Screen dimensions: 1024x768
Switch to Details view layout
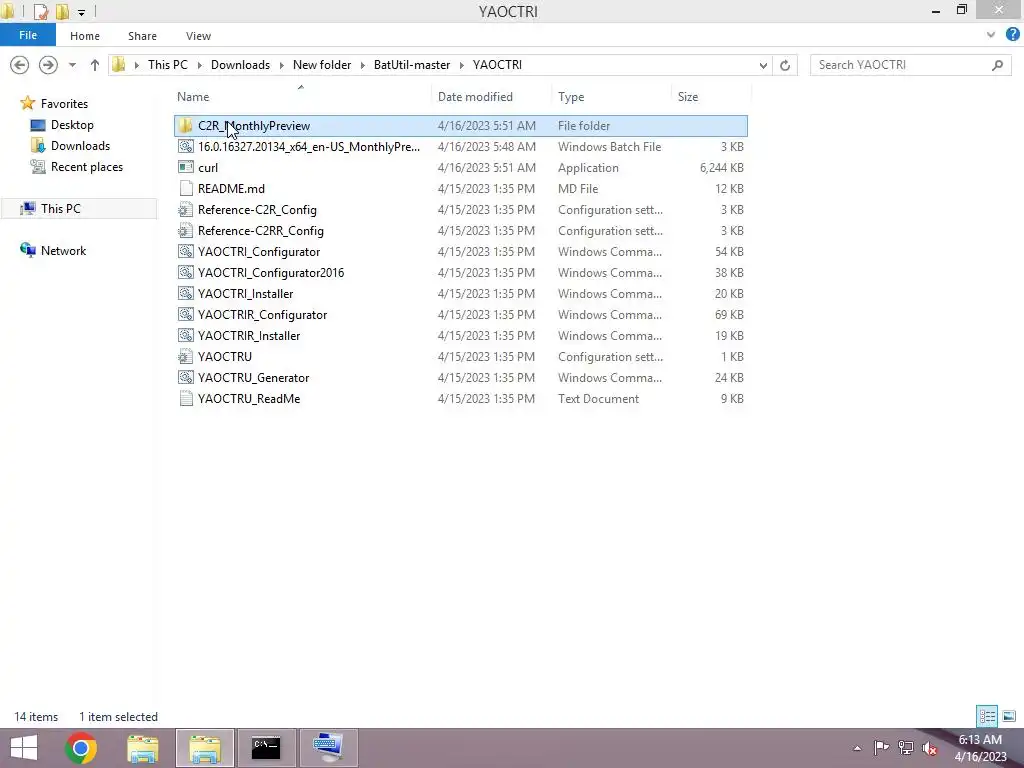(987, 716)
